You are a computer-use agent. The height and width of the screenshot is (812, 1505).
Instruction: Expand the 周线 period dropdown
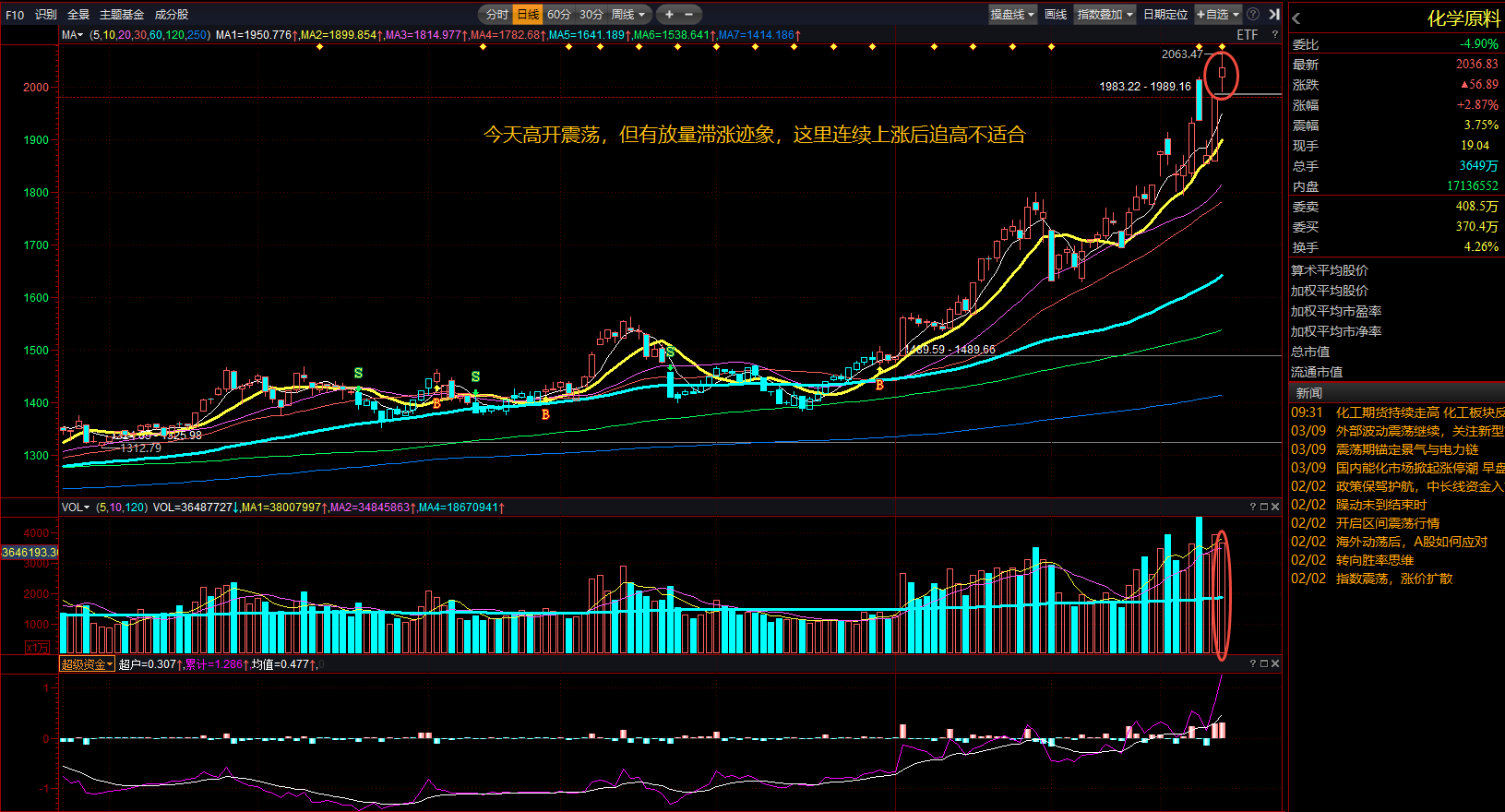pyautogui.click(x=628, y=14)
